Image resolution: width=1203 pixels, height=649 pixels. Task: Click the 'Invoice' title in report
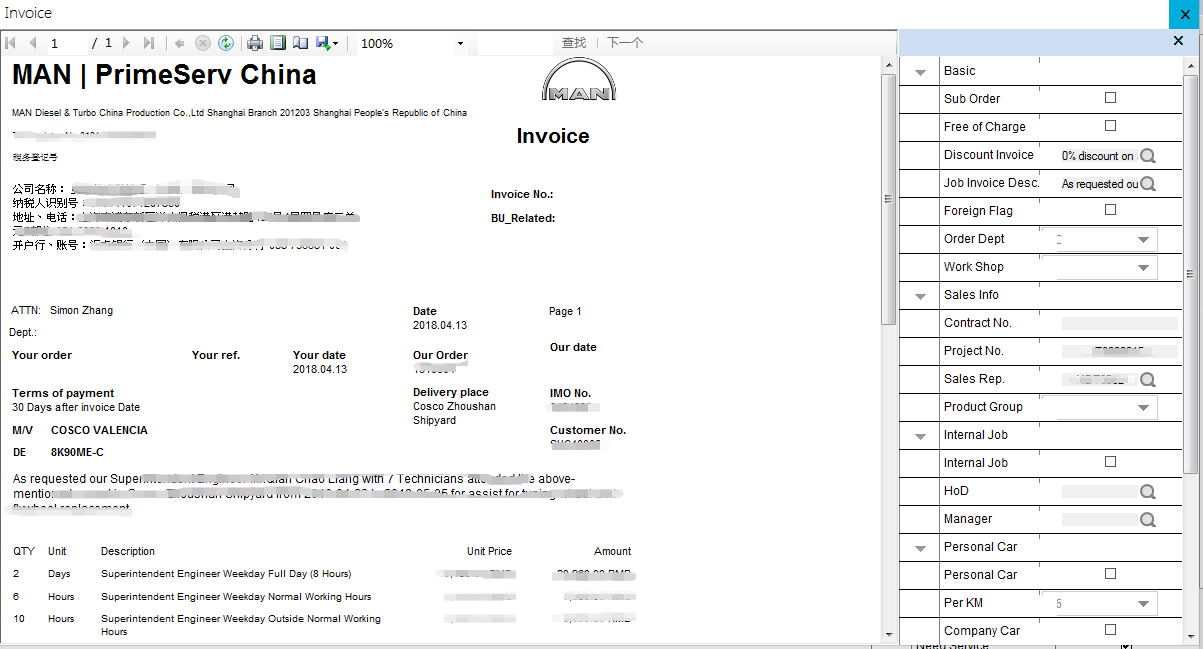coord(553,136)
